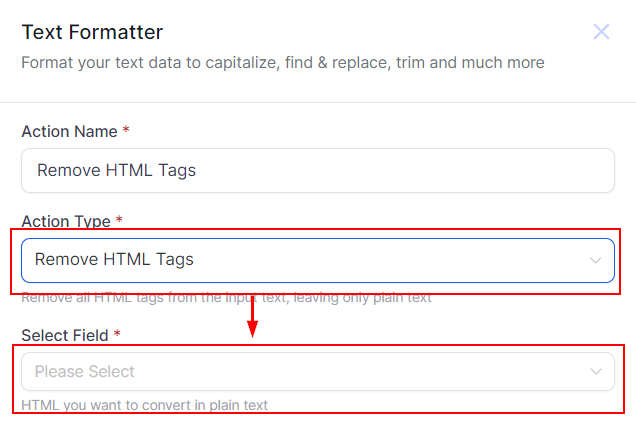
Task: Click the "Please Select" placeholder text
Action: 85,372
